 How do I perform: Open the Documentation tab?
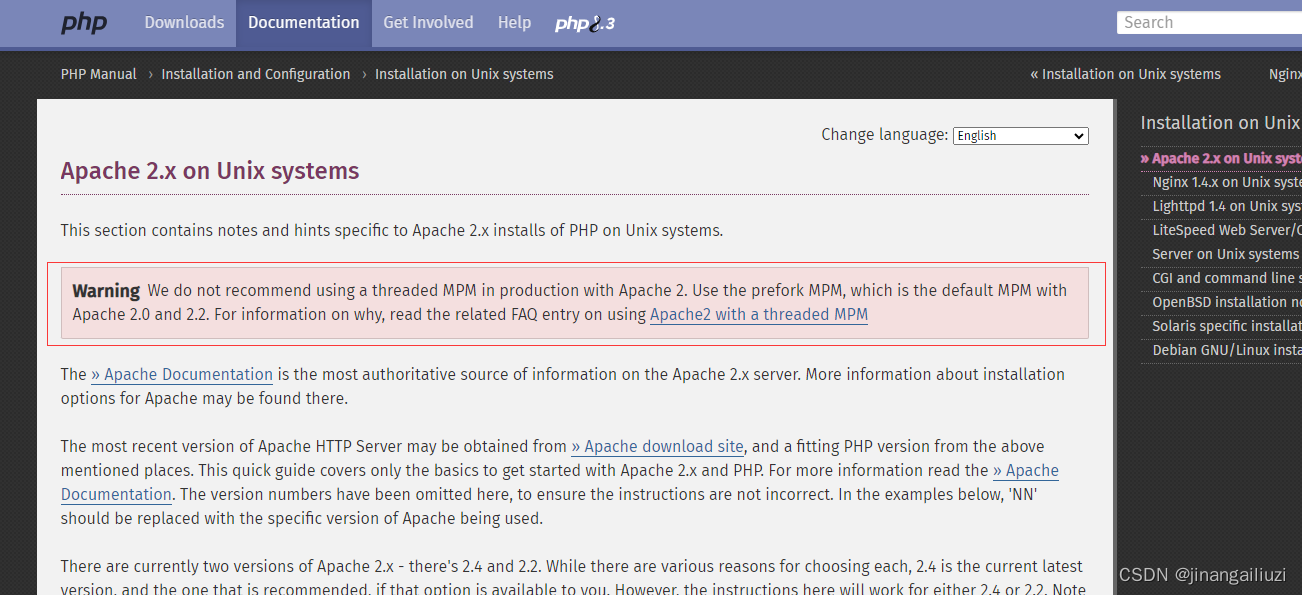303,22
